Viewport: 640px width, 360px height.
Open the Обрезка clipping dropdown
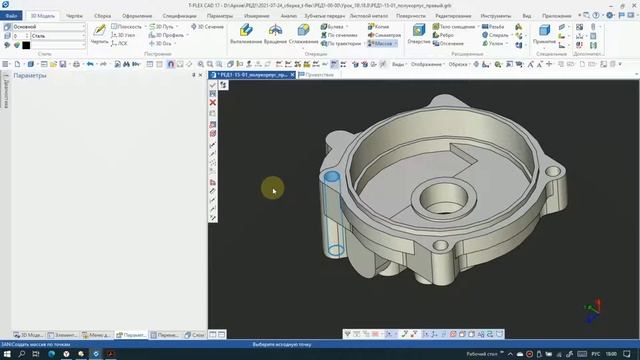[x=459, y=64]
